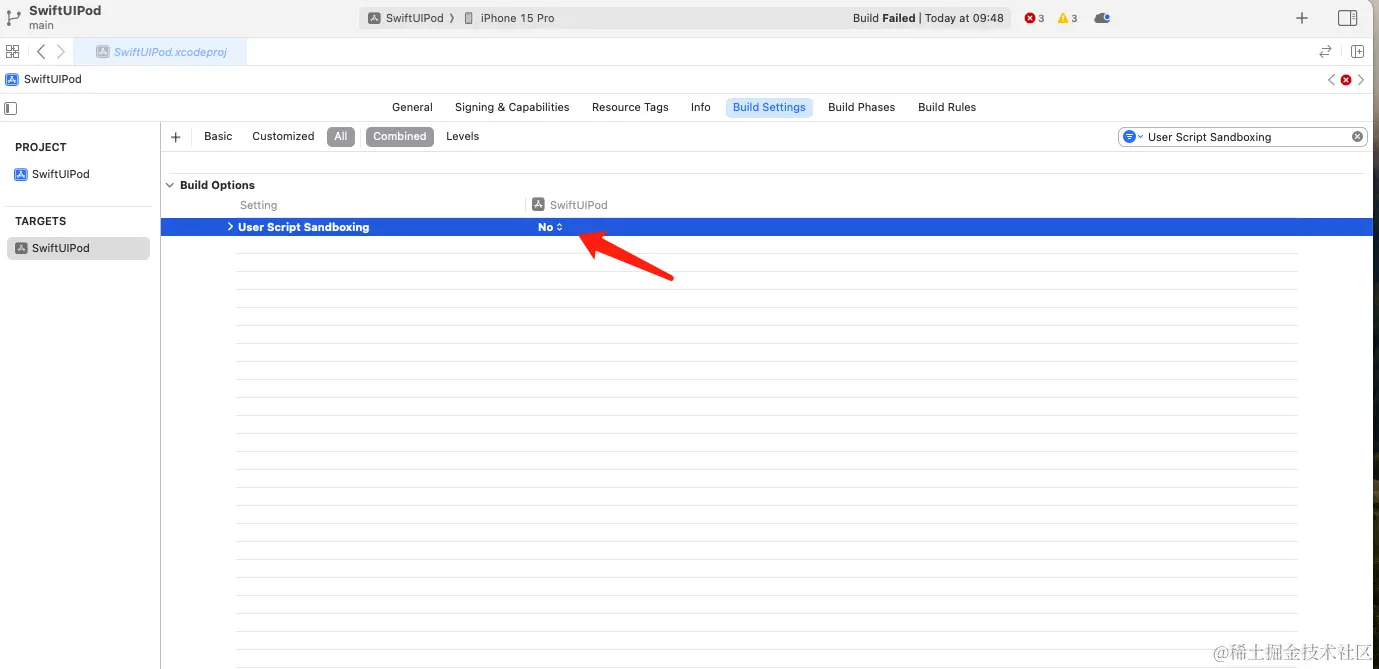Click the SwiftUIPod project title
The image size is (1379, 669).
tap(65, 11)
